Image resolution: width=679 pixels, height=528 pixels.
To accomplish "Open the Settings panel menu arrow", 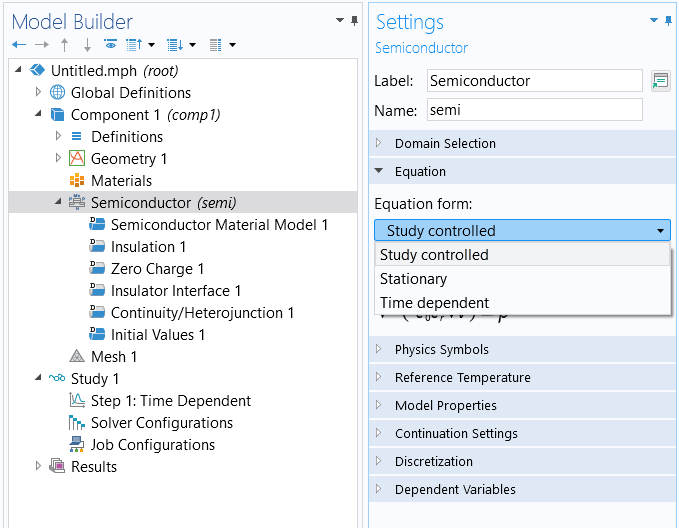I will pyautogui.click(x=654, y=20).
